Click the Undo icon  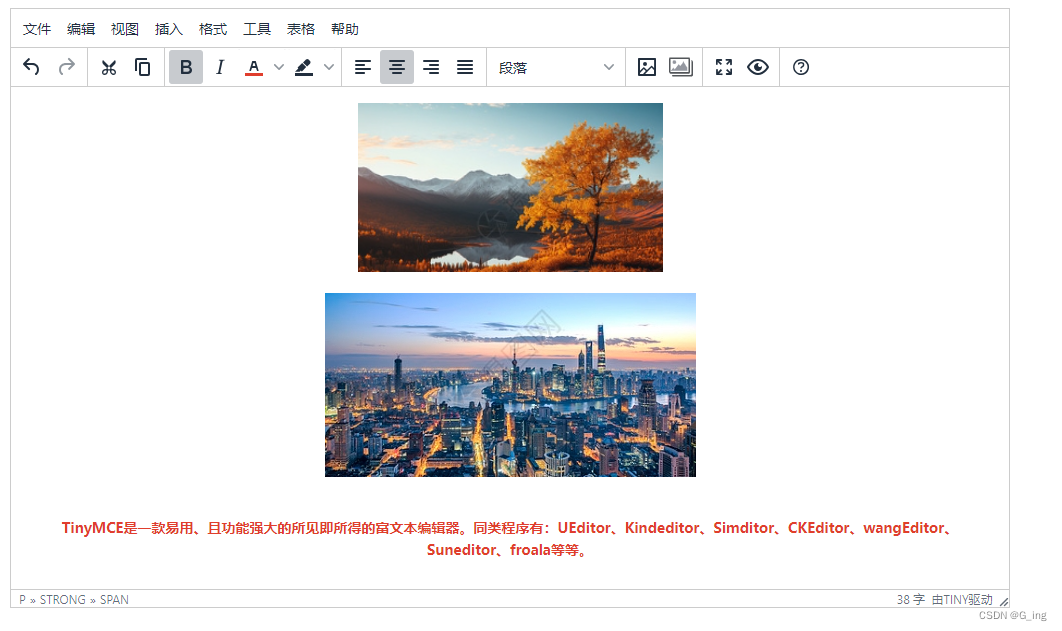(30, 67)
